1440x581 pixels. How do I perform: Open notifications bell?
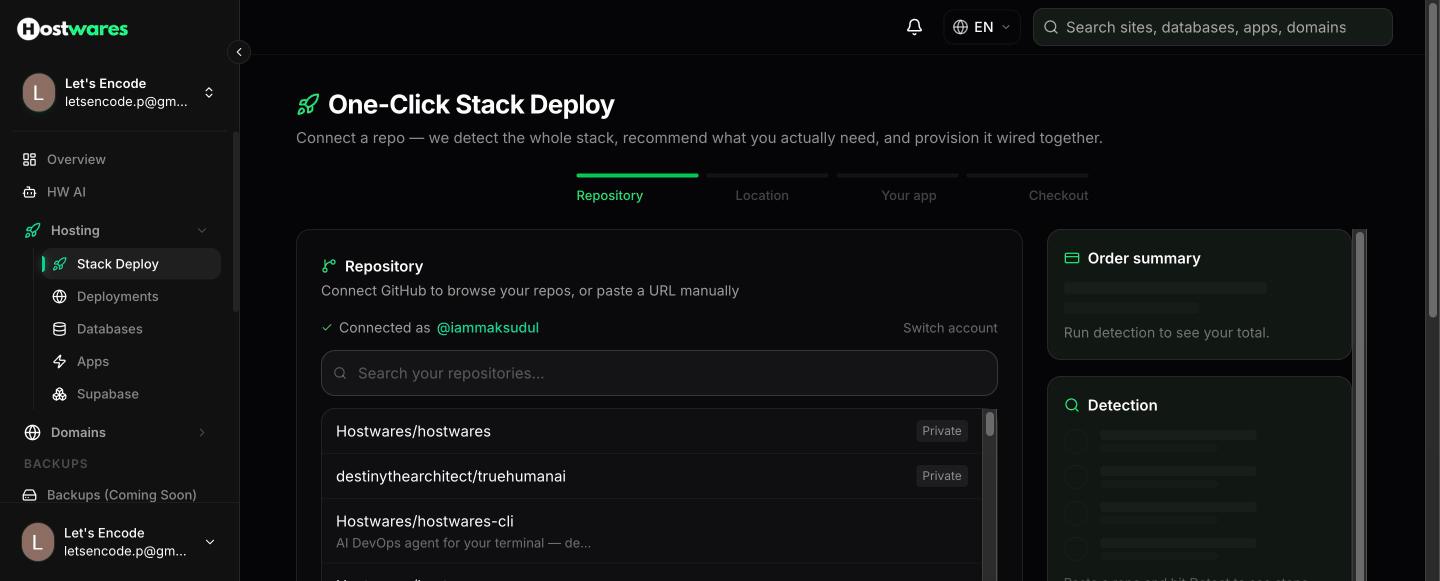click(x=914, y=27)
